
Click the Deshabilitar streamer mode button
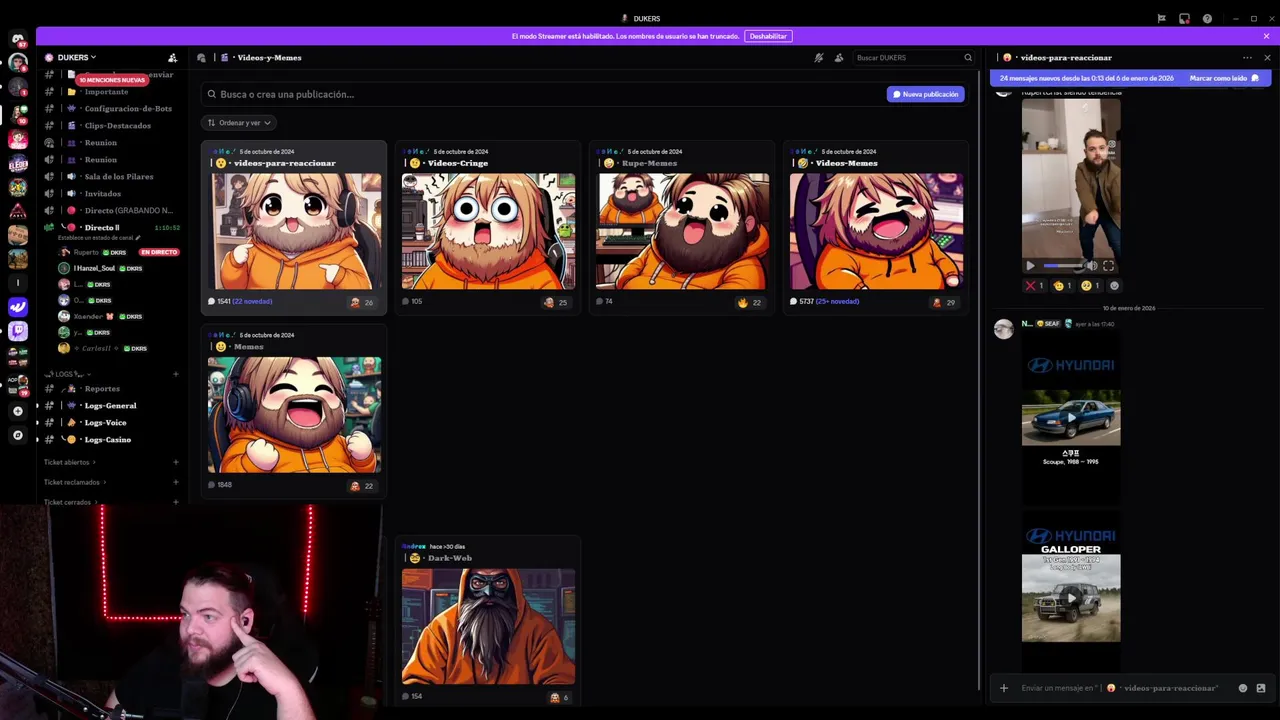point(768,36)
